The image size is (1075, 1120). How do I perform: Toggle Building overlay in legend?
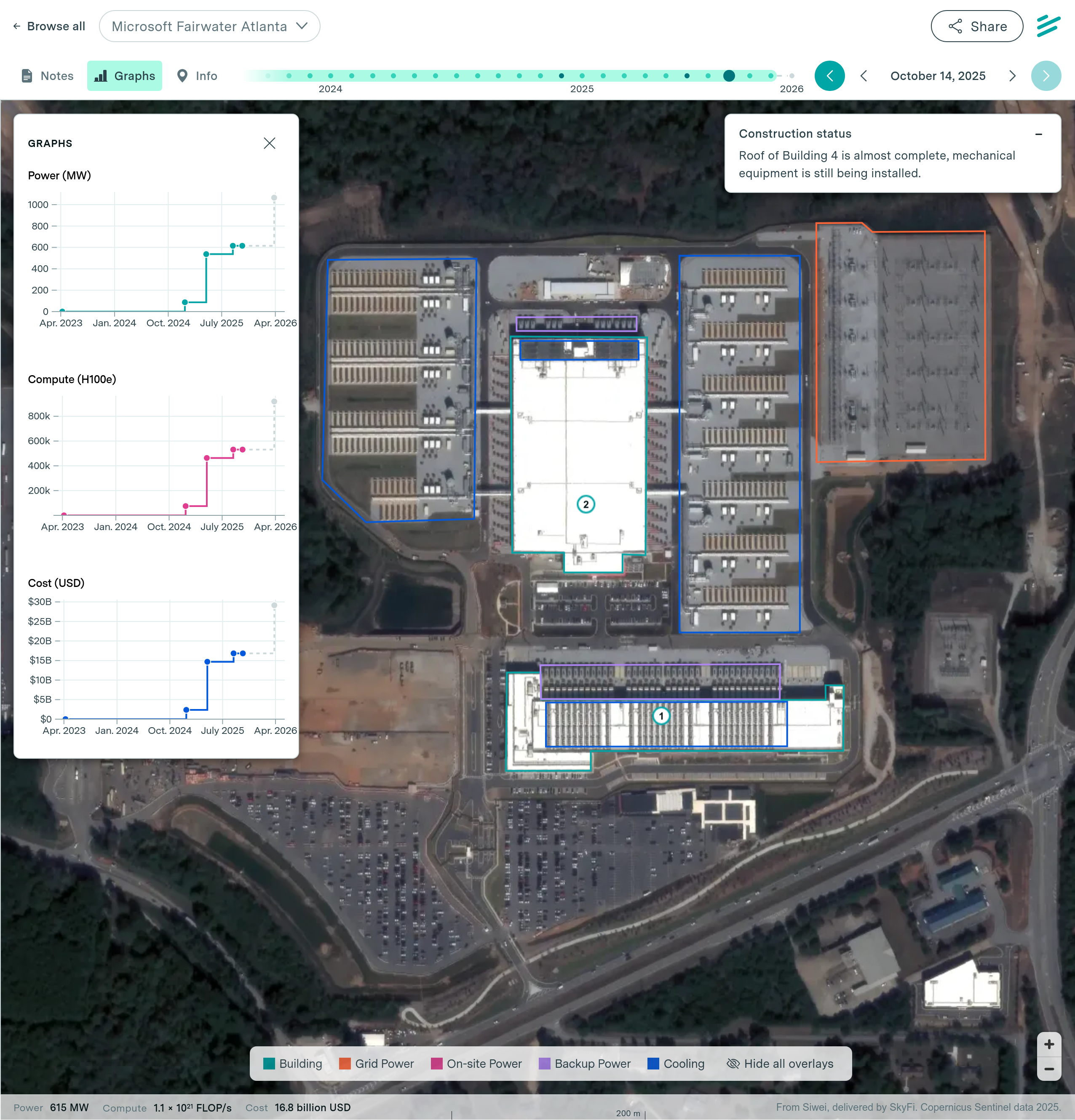[x=293, y=1064]
